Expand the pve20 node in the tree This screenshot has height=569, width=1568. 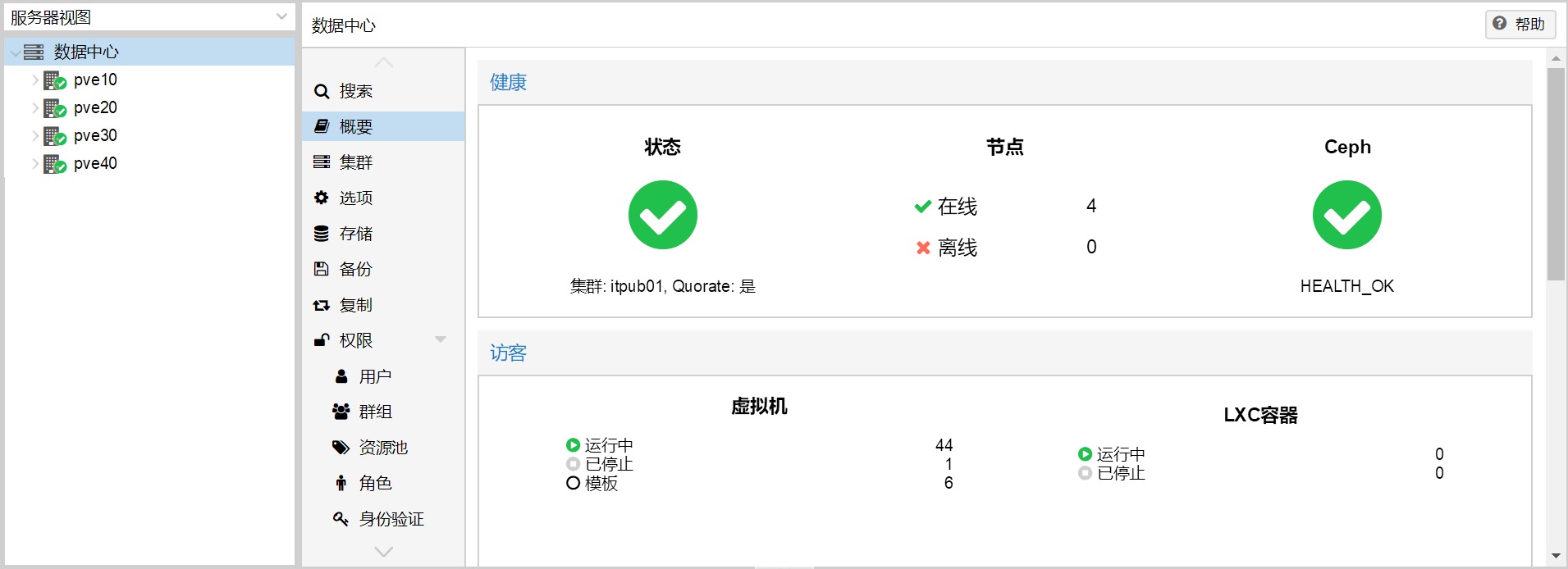(x=35, y=108)
